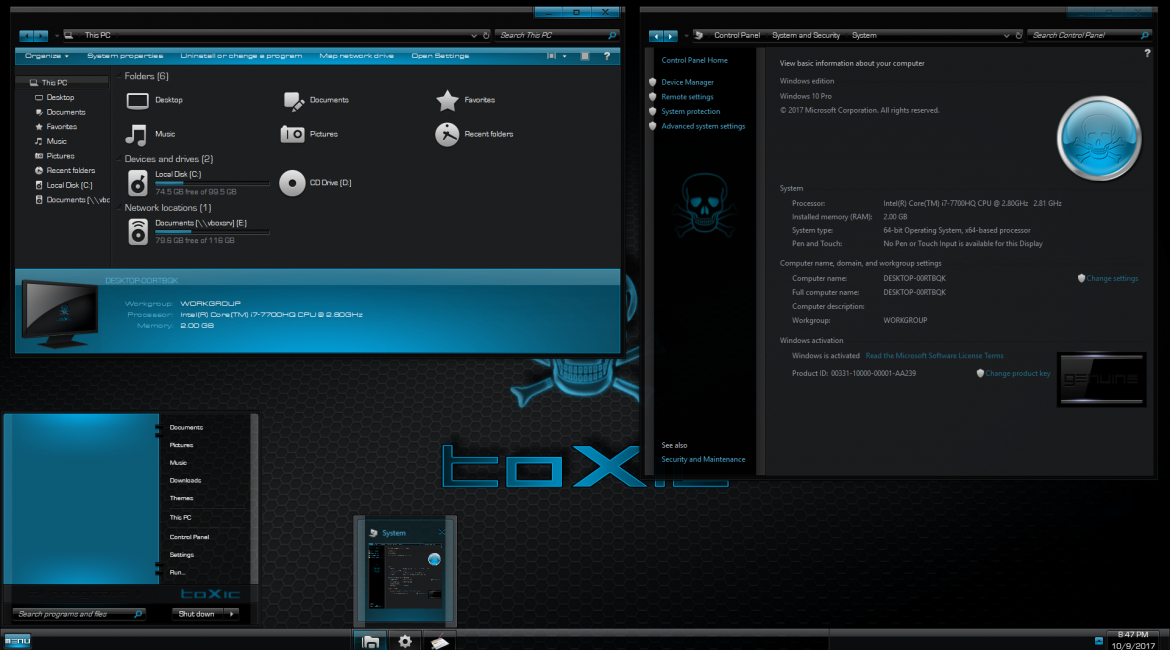
Task: Click the Local Disk (C:) usage bar
Action: tap(212, 183)
